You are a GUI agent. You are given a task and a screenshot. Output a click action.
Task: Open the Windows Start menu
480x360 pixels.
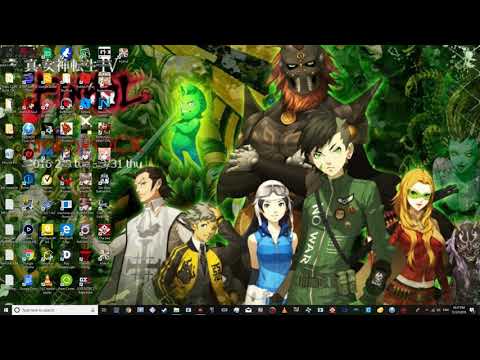coord(6,310)
